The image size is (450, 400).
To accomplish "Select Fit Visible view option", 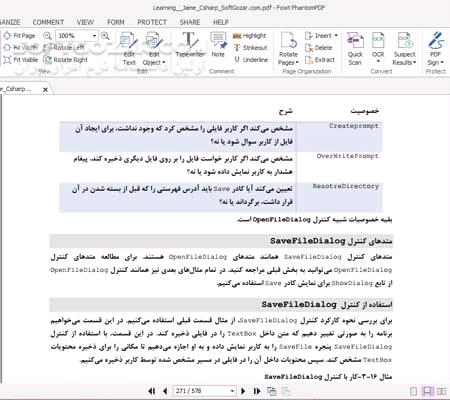I will coord(21,60).
